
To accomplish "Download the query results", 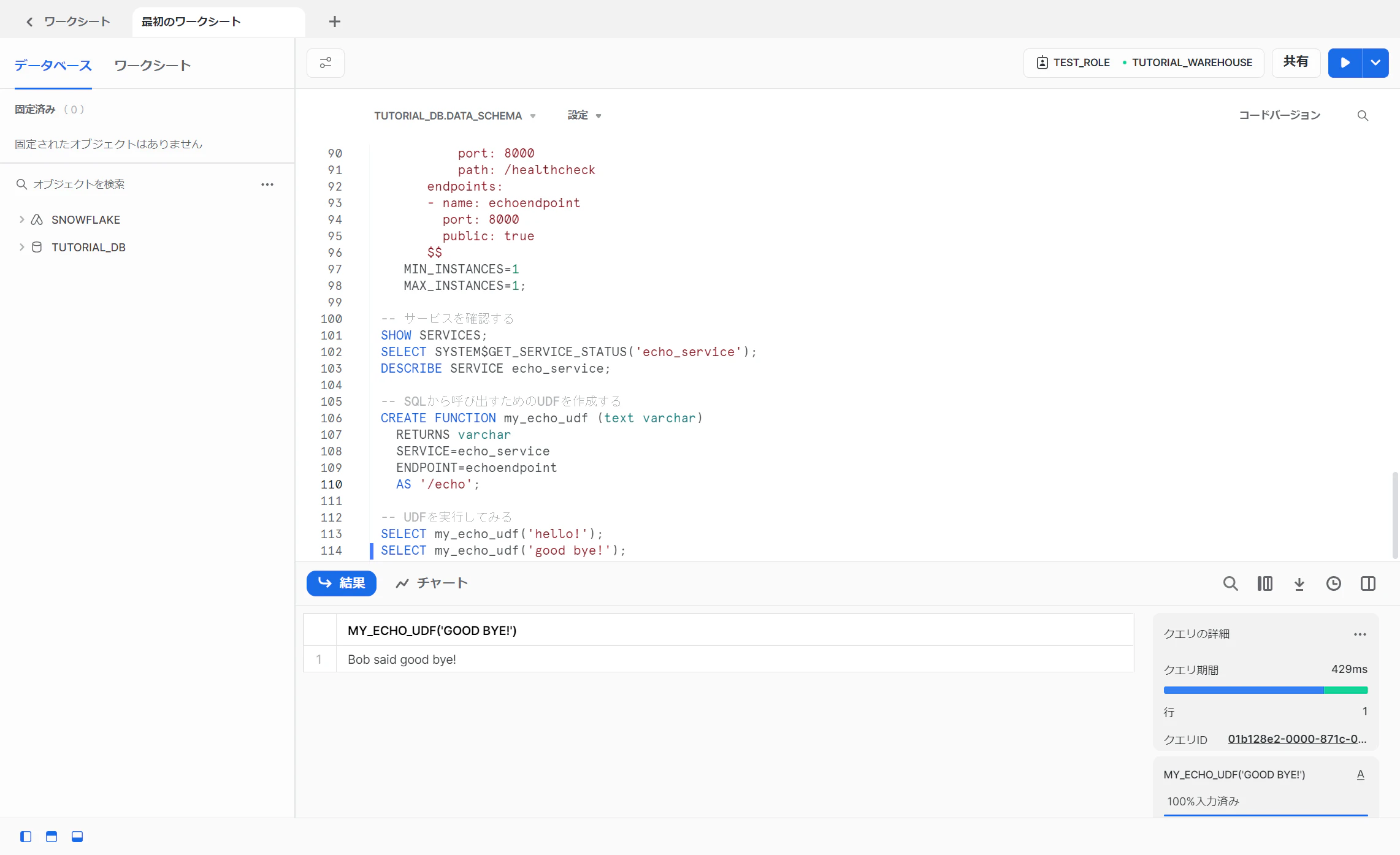I will click(x=1299, y=583).
